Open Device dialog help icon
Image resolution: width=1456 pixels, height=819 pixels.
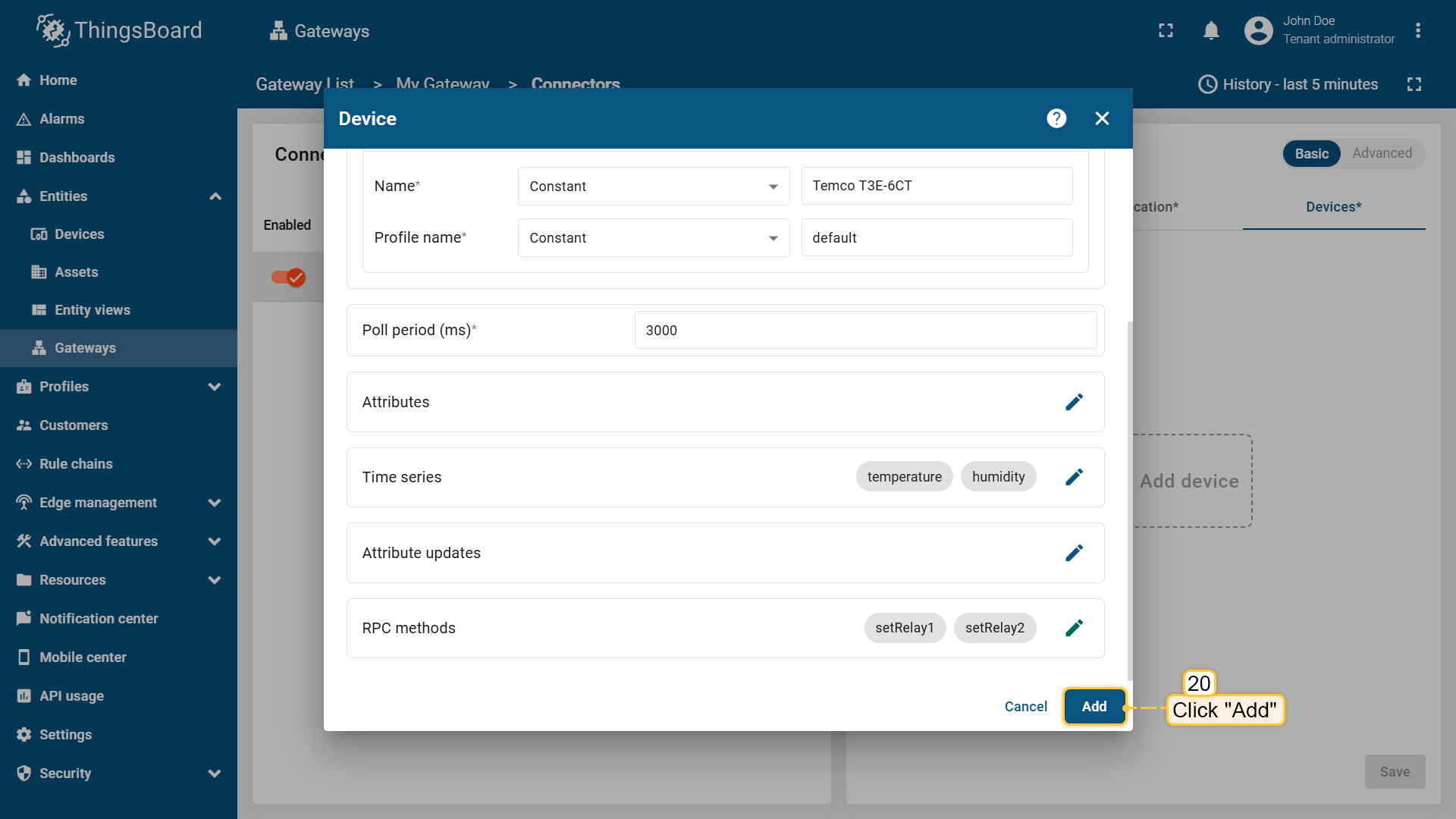coord(1056,118)
